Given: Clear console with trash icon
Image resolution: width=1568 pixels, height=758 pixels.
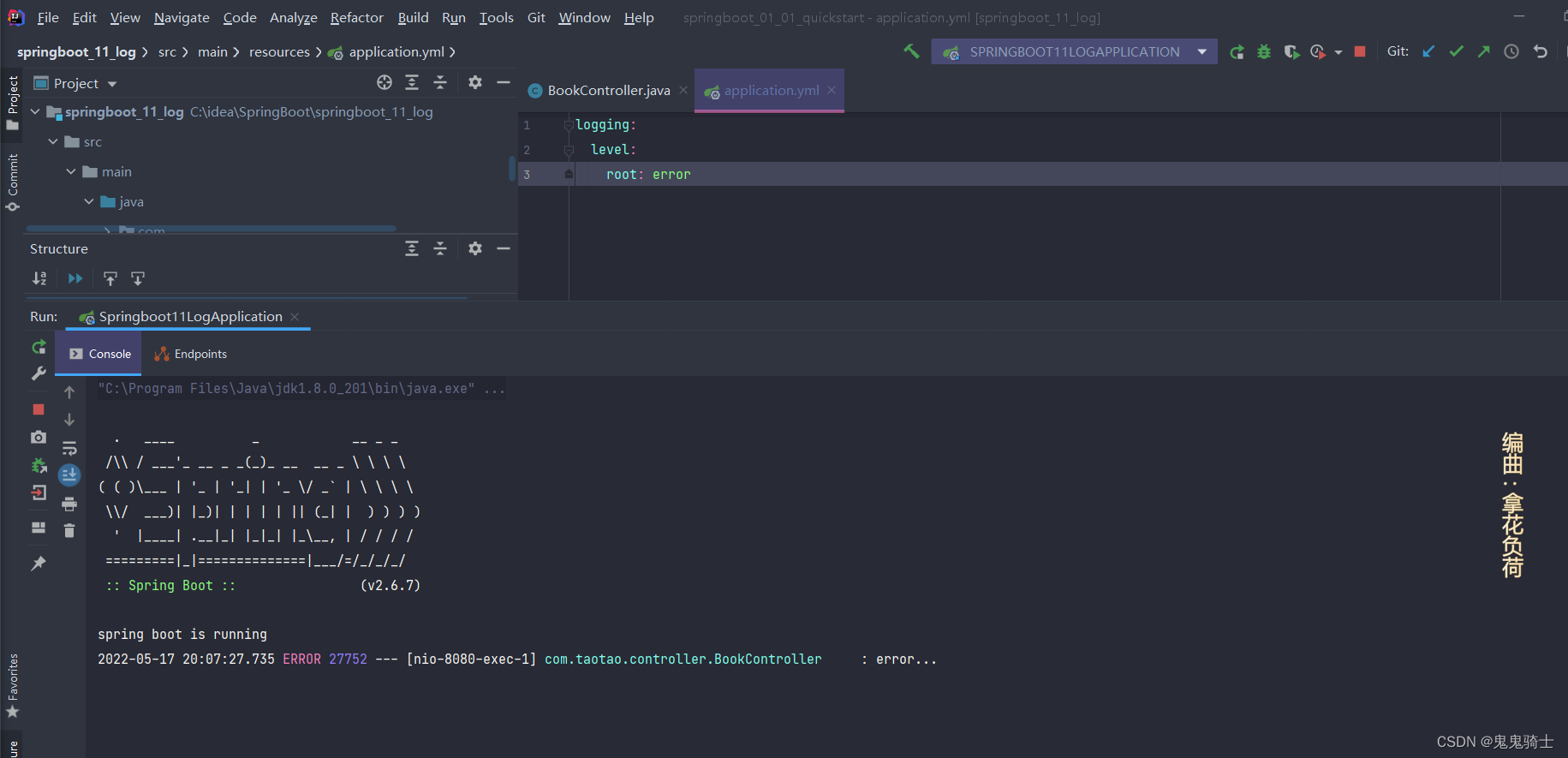Looking at the screenshot, I should coord(69,531).
